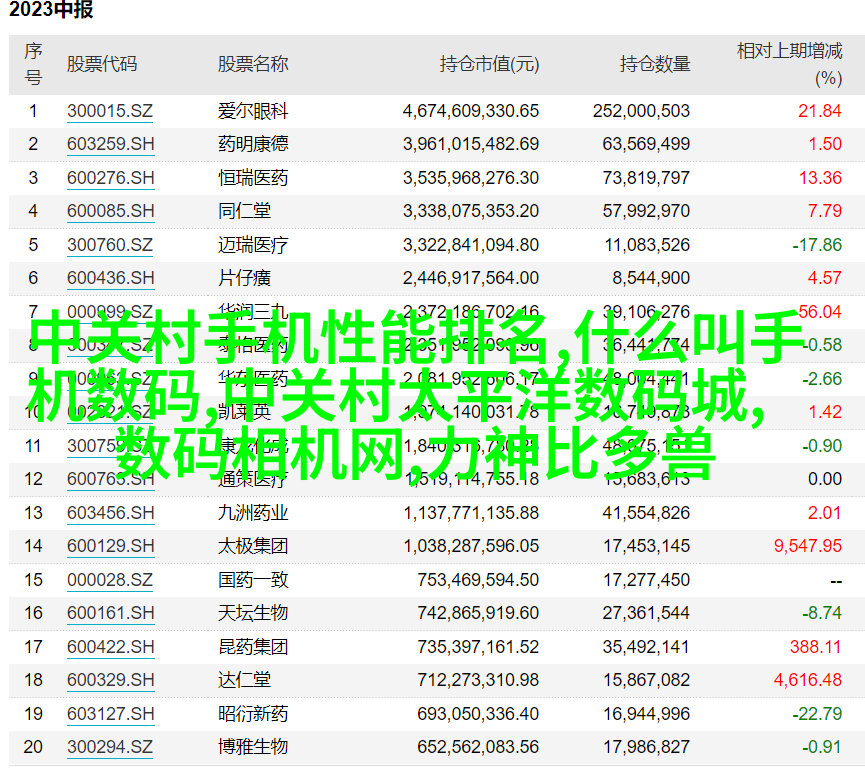The height and width of the screenshot is (776, 865).
Task: Click stock name 药明康德
Action: [253, 145]
